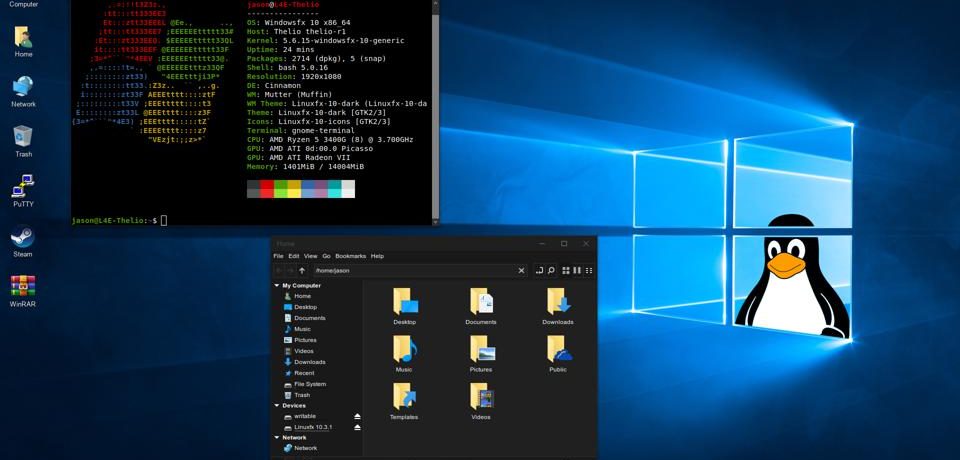The height and width of the screenshot is (460, 960).
Task: Go forward in file manager history
Action: click(291, 270)
